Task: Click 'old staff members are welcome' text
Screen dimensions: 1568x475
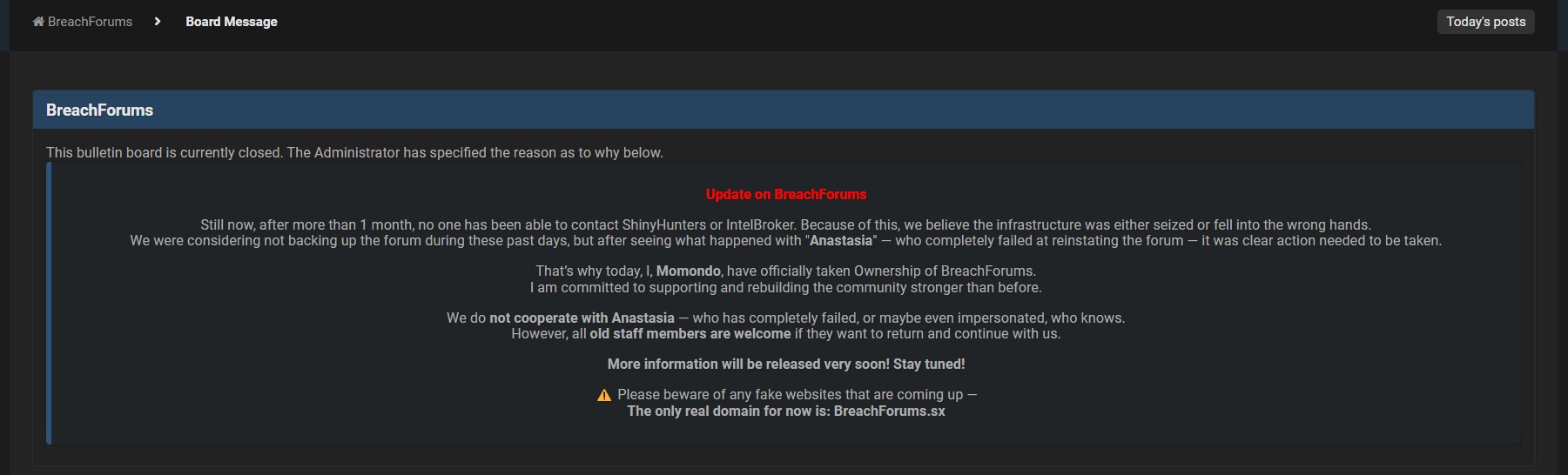Action: tap(690, 334)
